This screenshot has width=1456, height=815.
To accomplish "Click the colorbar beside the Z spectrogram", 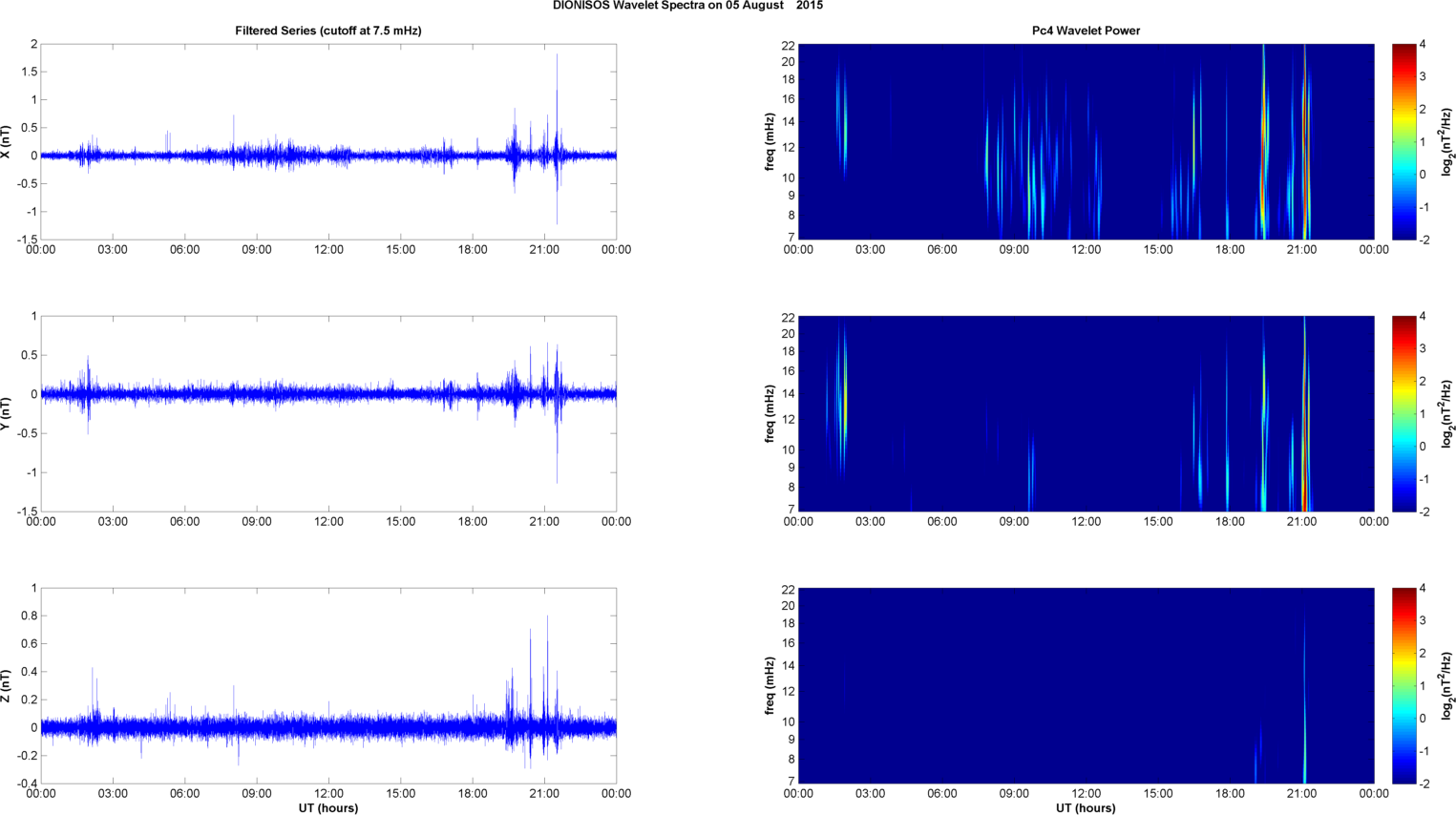I will (x=1403, y=686).
